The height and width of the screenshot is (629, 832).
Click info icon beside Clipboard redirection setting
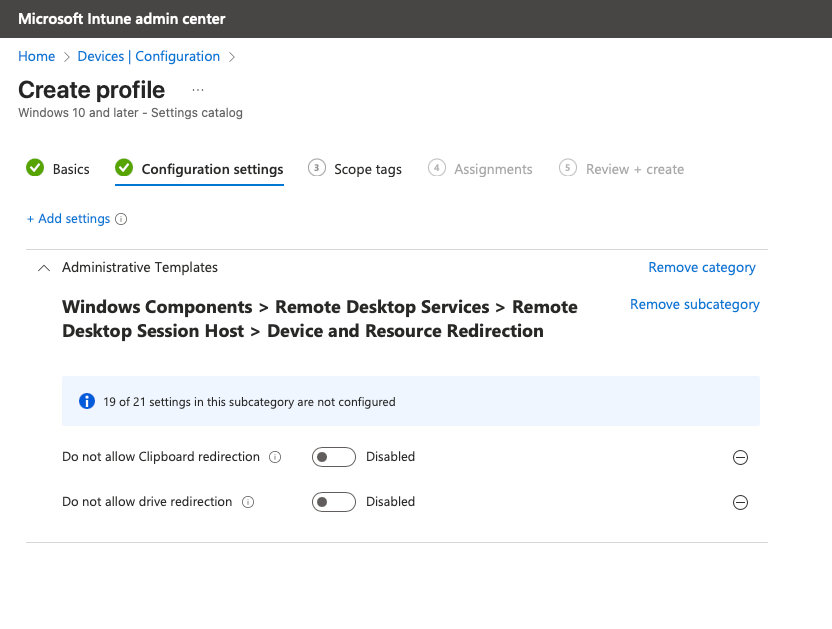pyautogui.click(x=275, y=457)
